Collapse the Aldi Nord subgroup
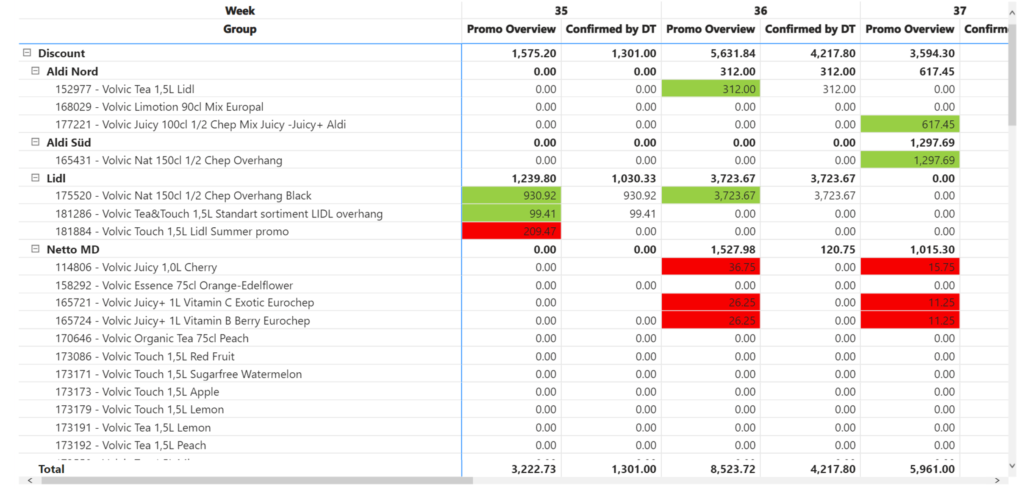Screen dimensions: 1024x502 36,71
